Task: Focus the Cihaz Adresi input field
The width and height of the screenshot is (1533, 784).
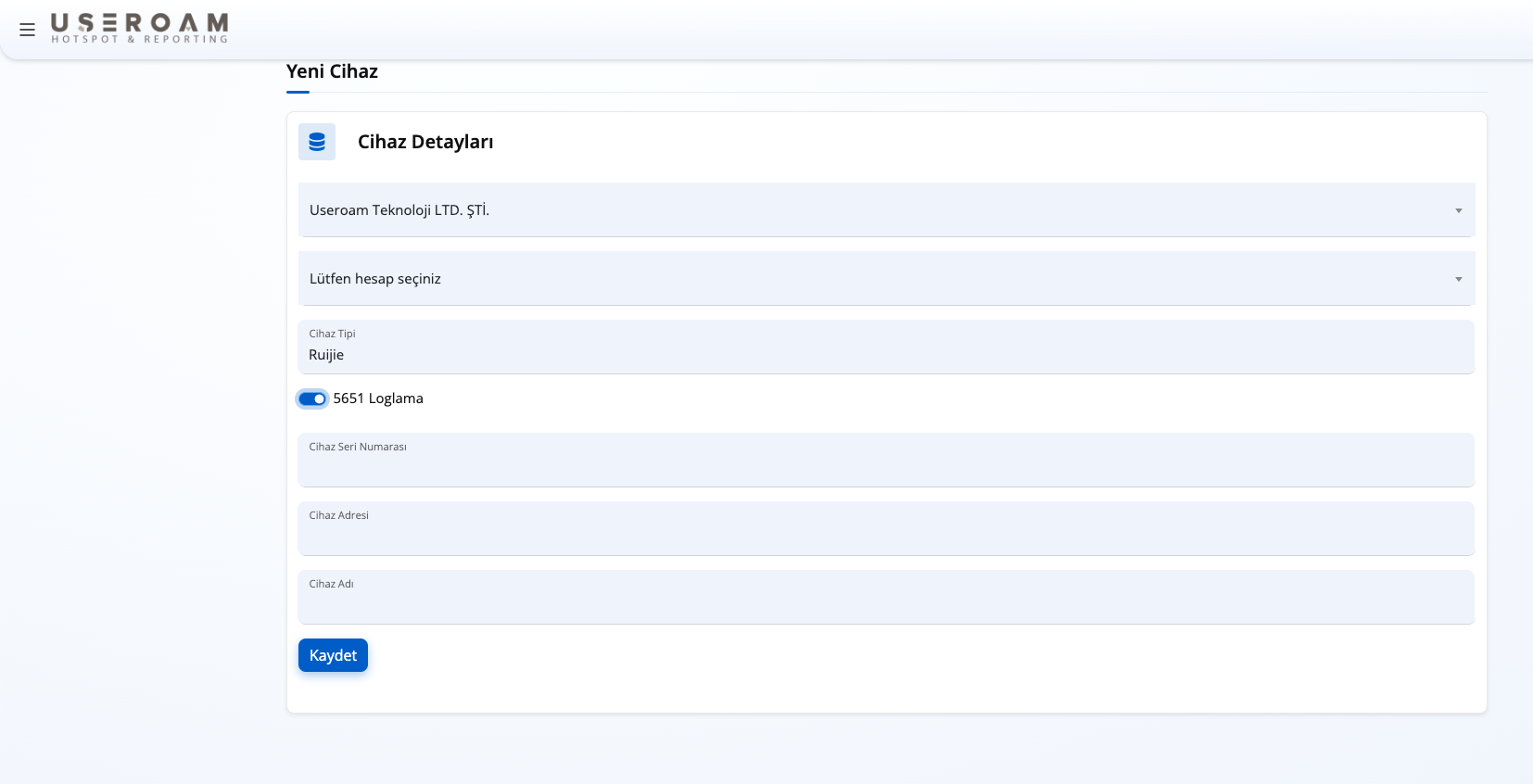Action: click(886, 528)
